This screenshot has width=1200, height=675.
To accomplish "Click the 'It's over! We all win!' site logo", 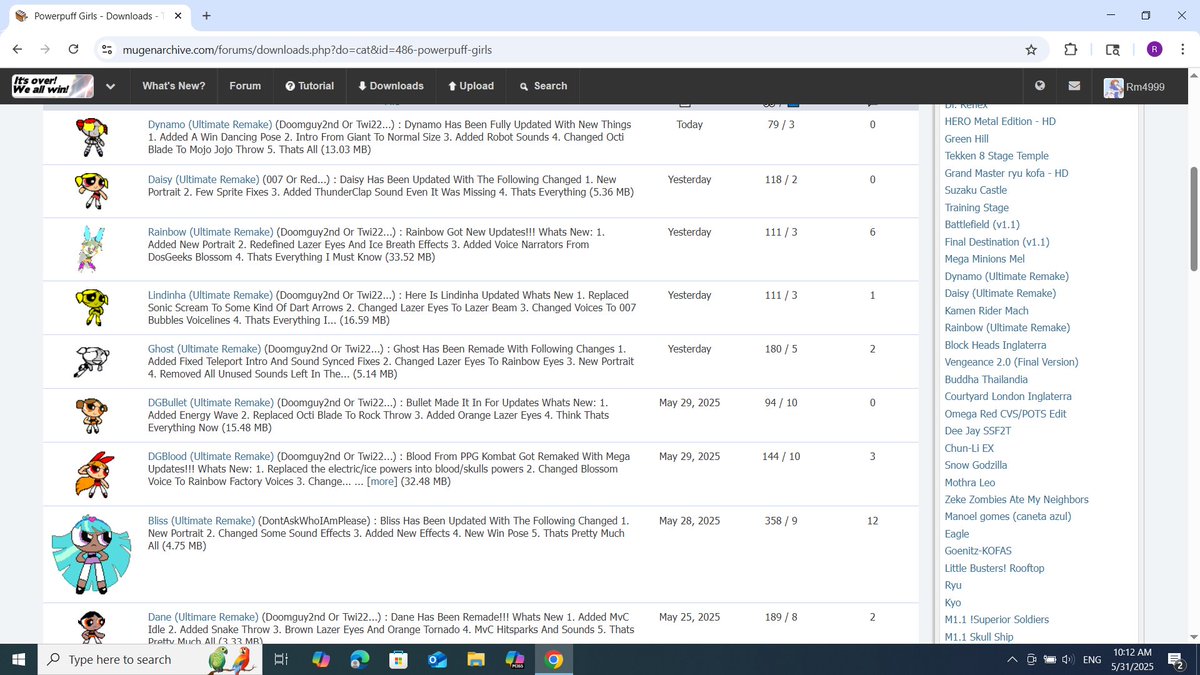I will tap(52, 86).
